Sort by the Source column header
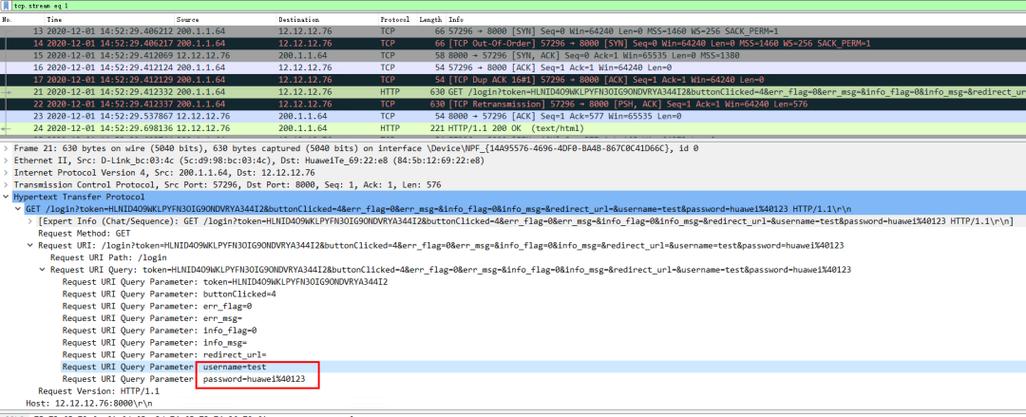 (188, 20)
